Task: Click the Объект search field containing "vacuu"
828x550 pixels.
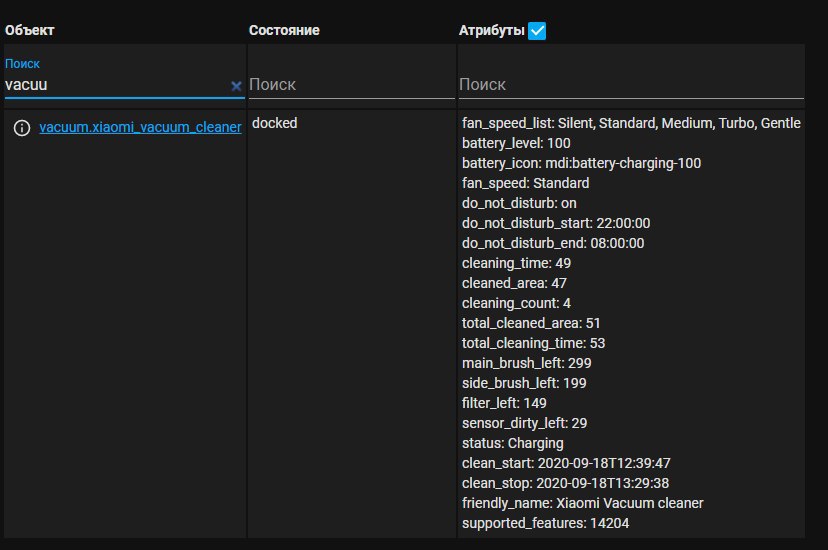Action: (x=115, y=86)
